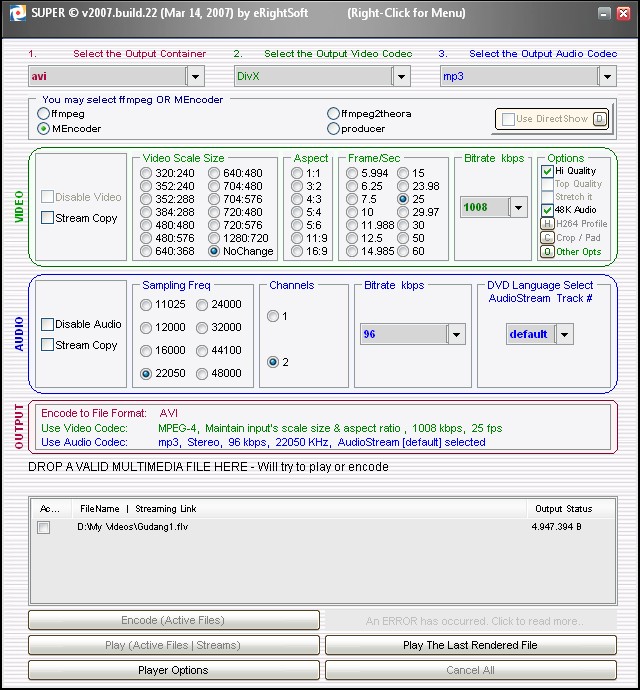Toggle the video Stream Copy checkbox
Viewport: 640px width, 690px height.
pos(47,218)
